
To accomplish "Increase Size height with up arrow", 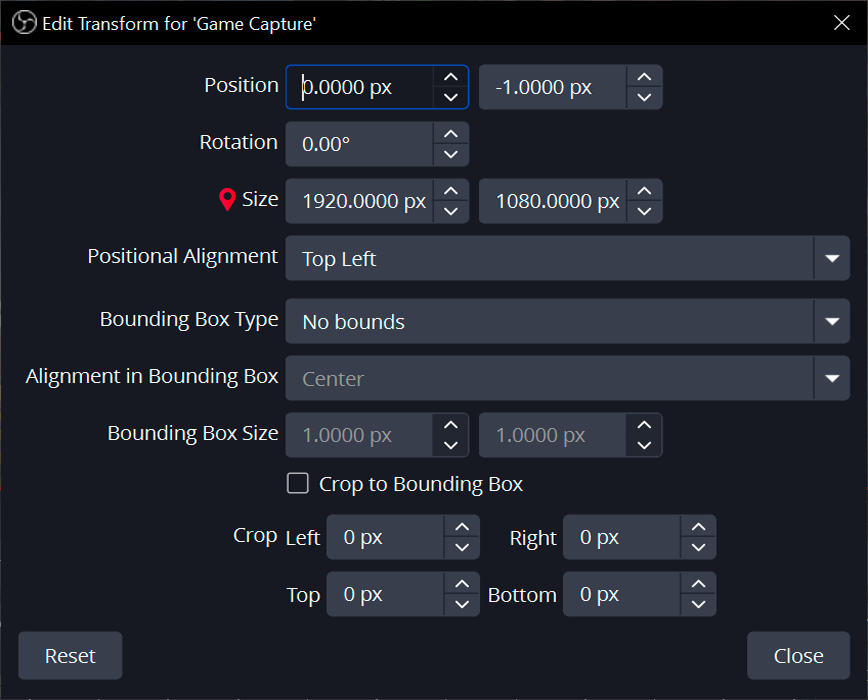I will point(644,191).
